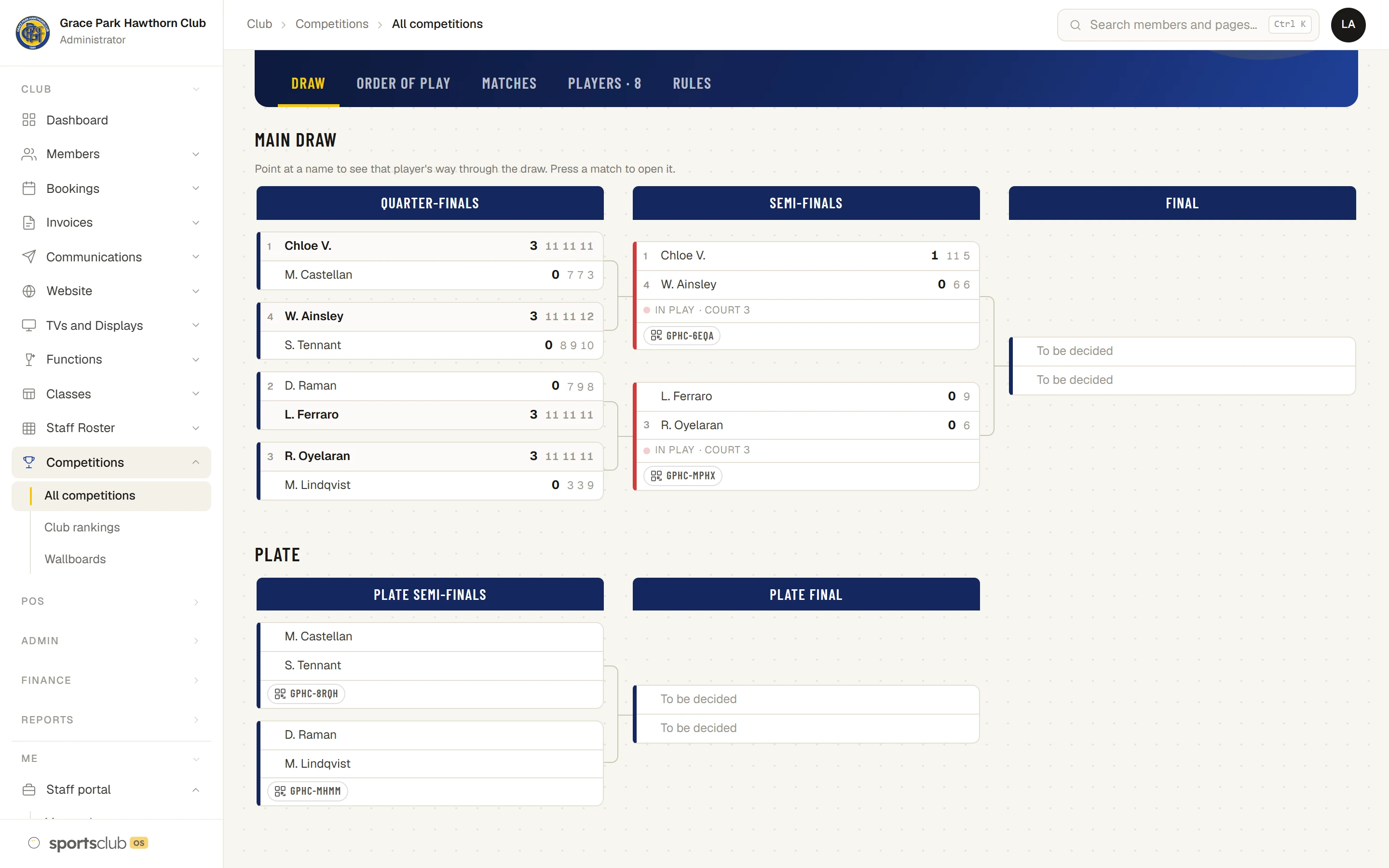Viewport: 1389px width, 868px height.
Task: Open the Rules tab
Action: (x=692, y=83)
